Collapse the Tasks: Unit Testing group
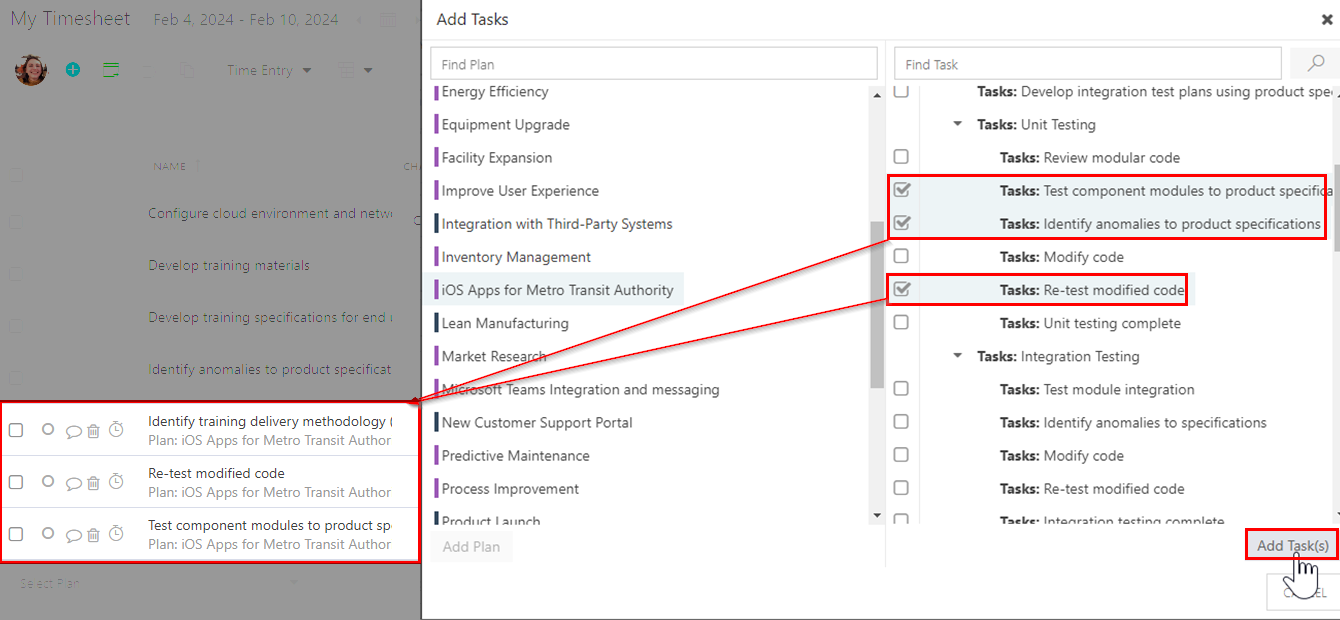The width and height of the screenshot is (1340, 620). (x=956, y=124)
